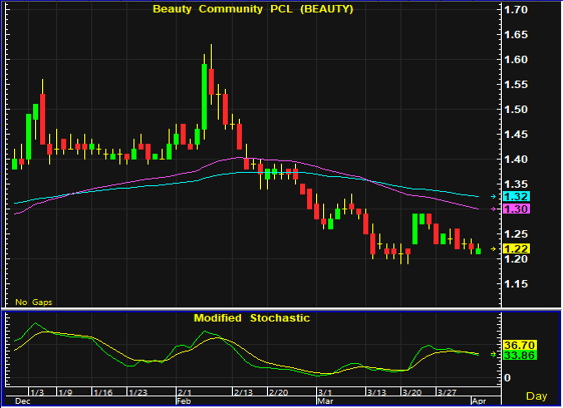Click the 3/13 date marker
The width and height of the screenshot is (563, 408).
pos(377,393)
